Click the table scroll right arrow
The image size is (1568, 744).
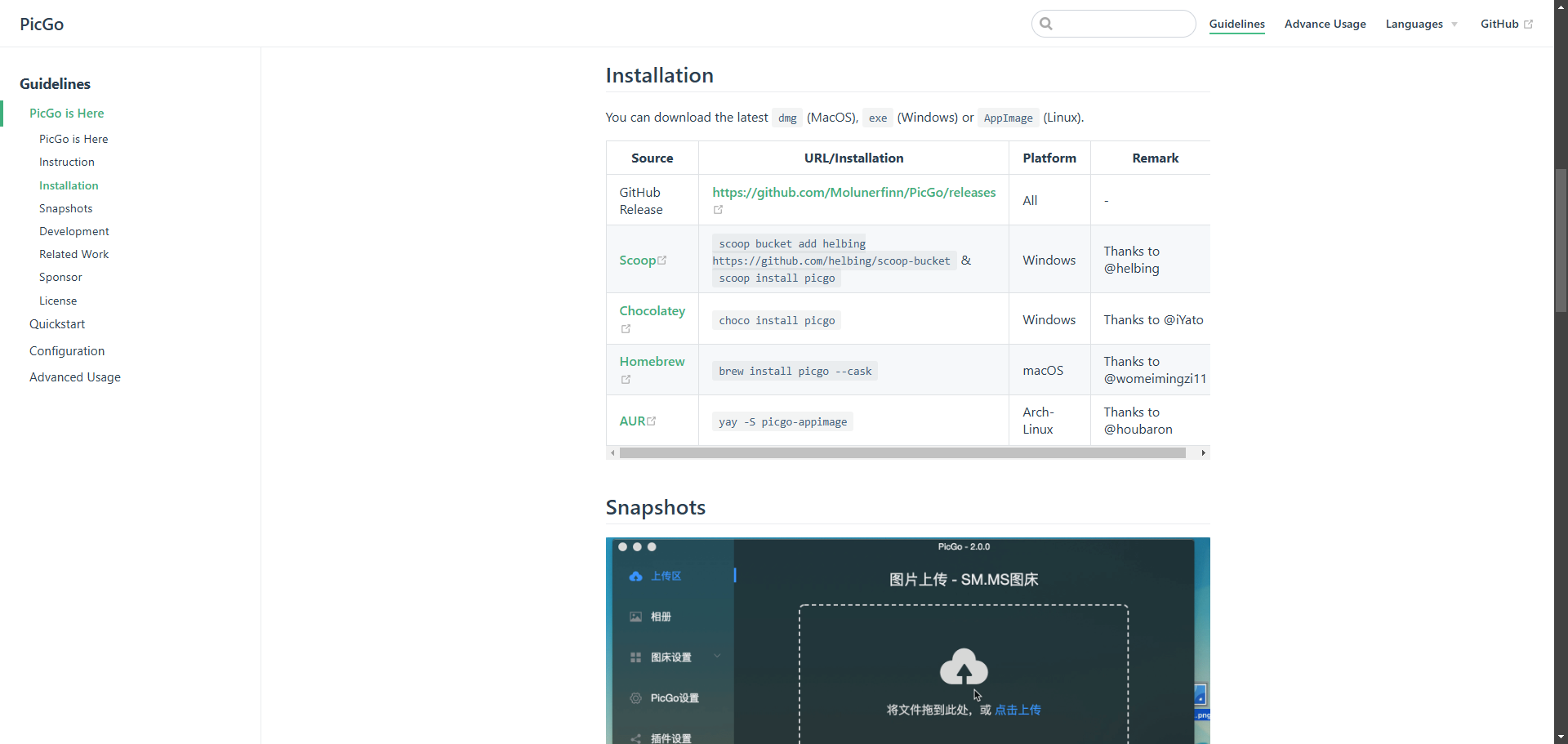[1203, 453]
